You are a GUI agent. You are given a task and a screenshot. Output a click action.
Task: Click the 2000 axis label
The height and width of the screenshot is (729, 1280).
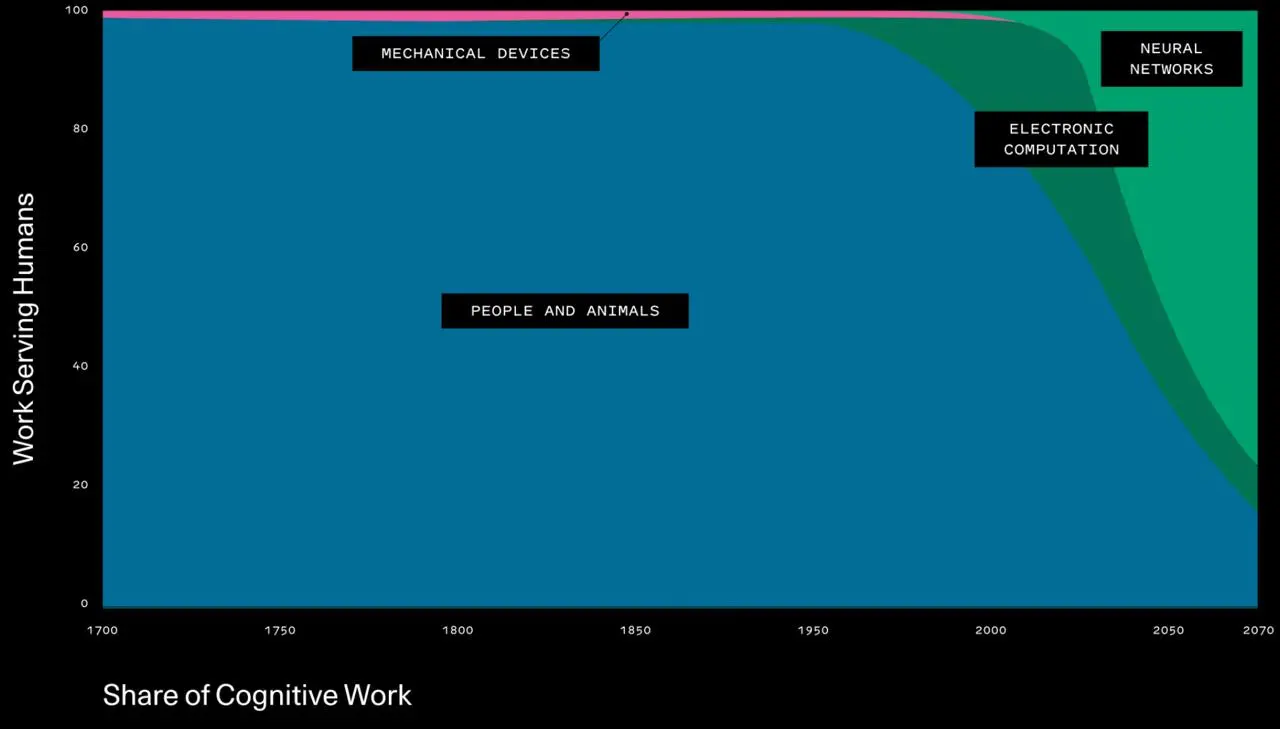click(991, 631)
